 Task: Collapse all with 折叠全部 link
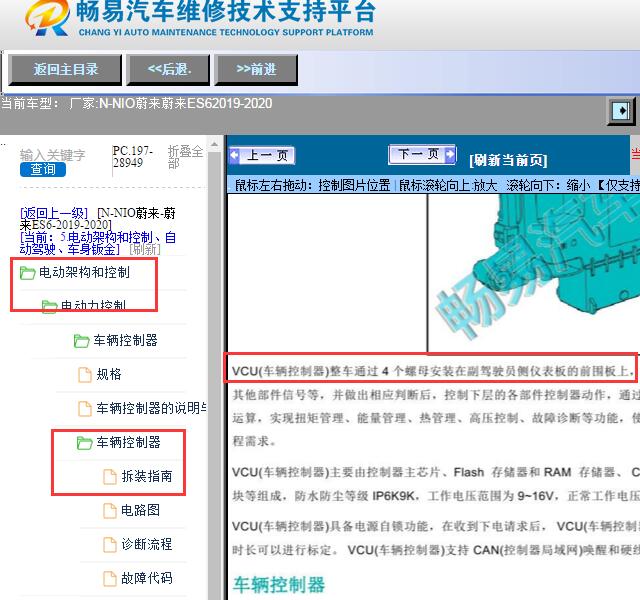pyautogui.click(x=185, y=157)
